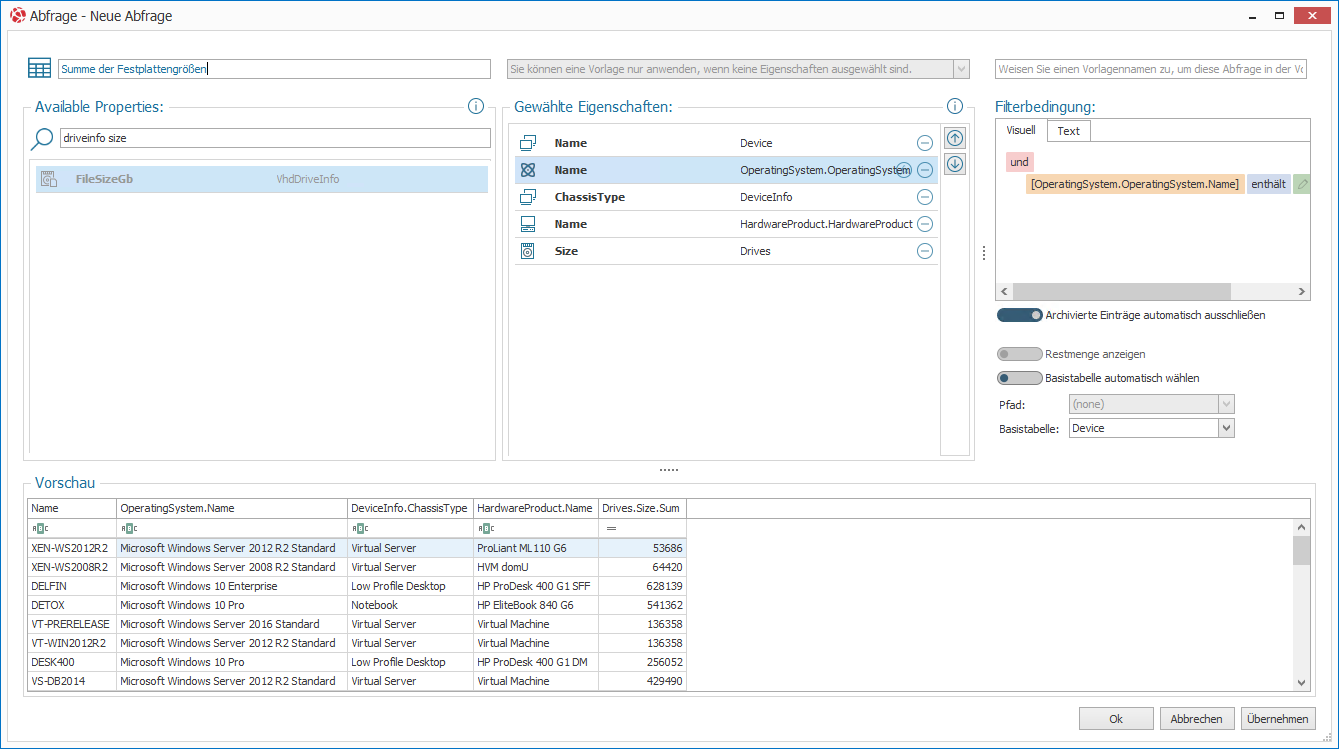This screenshot has width=1339, height=749.
Task: Edit filter value via the pencil icon
Action: coord(1302,184)
